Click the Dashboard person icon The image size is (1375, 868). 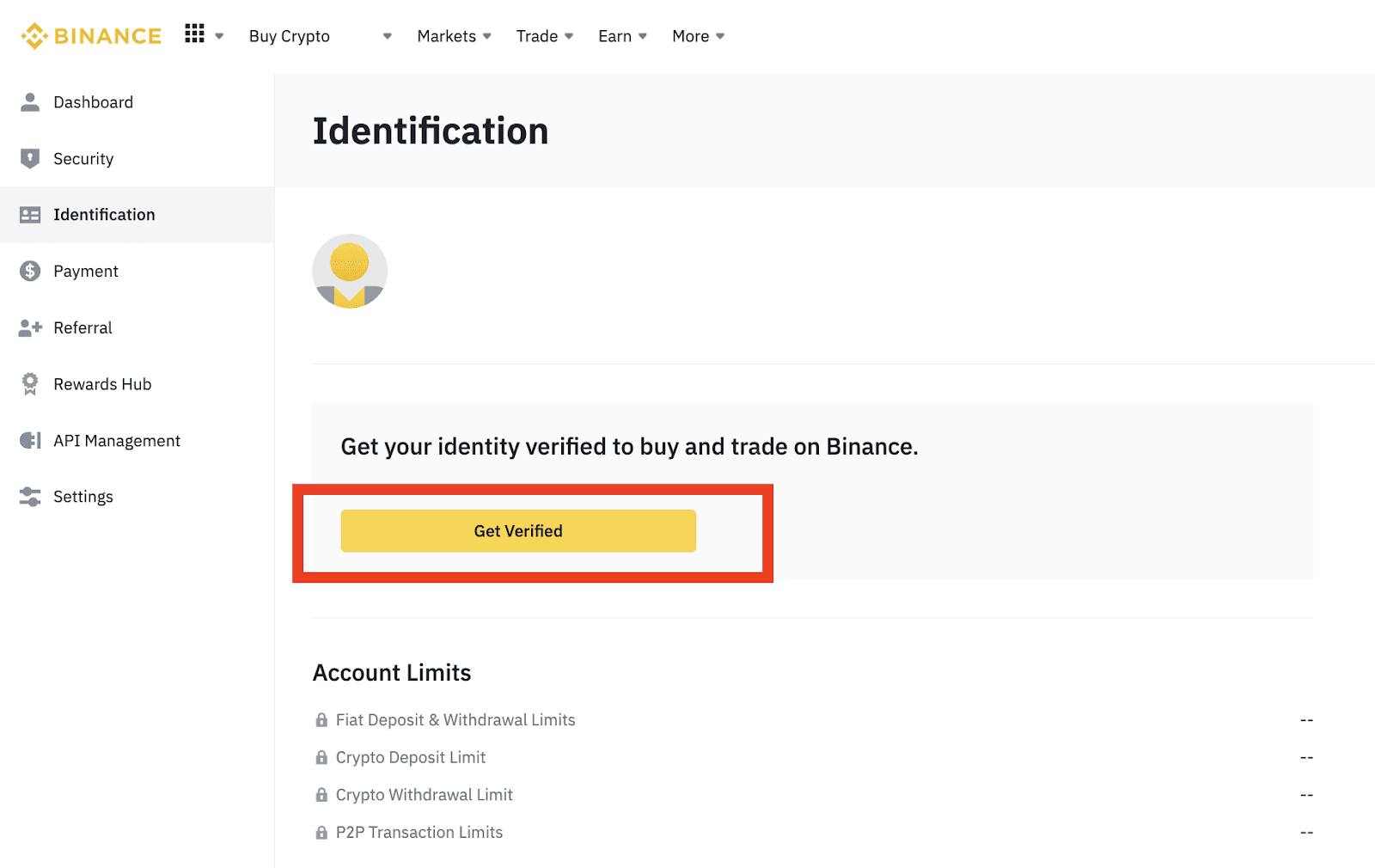(30, 102)
